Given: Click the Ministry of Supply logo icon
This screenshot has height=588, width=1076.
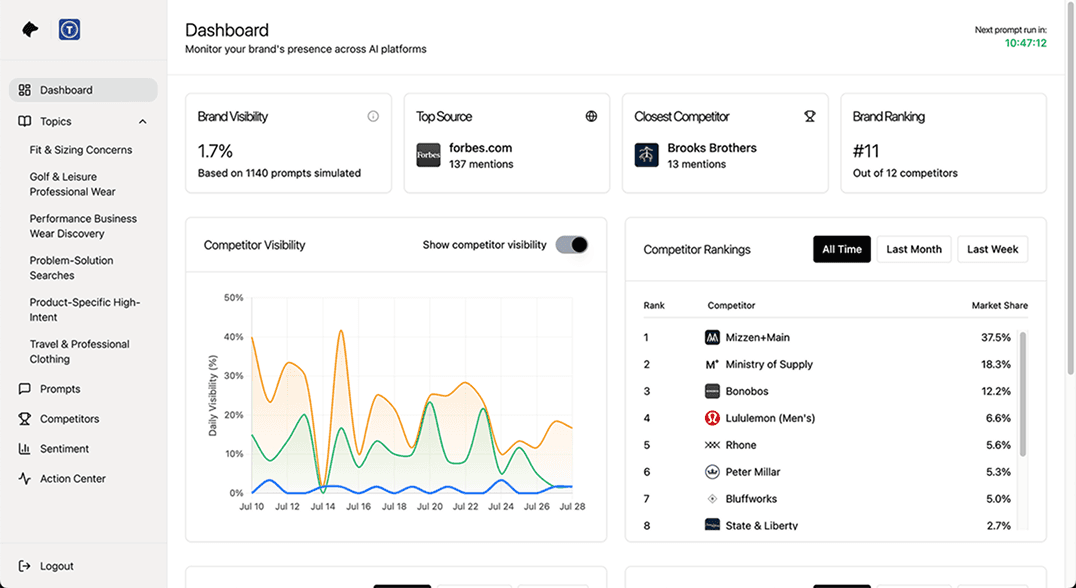Looking at the screenshot, I should click(712, 364).
